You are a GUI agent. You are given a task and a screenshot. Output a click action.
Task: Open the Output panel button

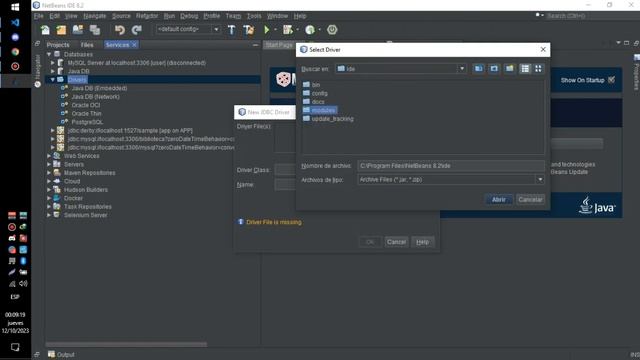click(61, 355)
